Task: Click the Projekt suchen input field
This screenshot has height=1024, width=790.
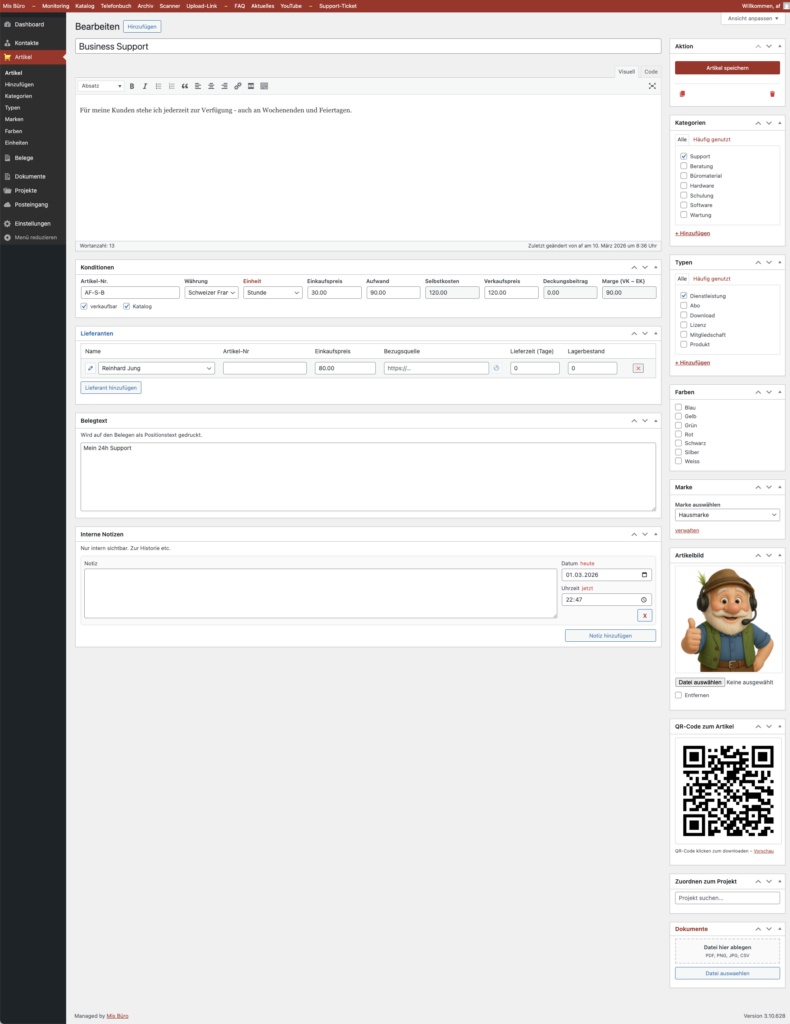Action: (727, 898)
